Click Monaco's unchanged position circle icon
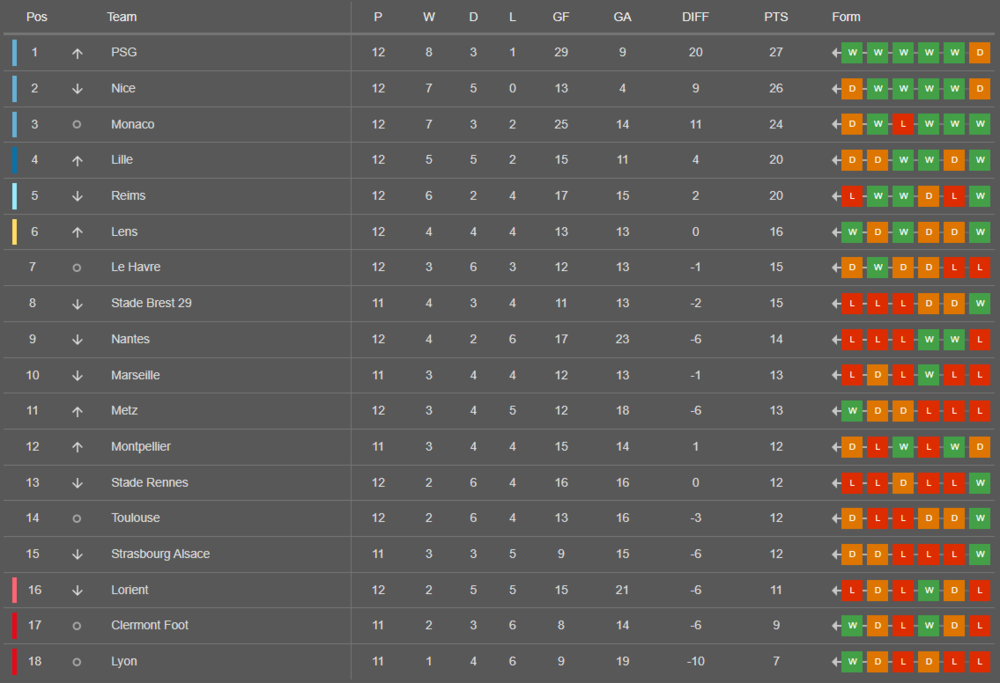Screen dimensions: 1000x683 (77, 124)
